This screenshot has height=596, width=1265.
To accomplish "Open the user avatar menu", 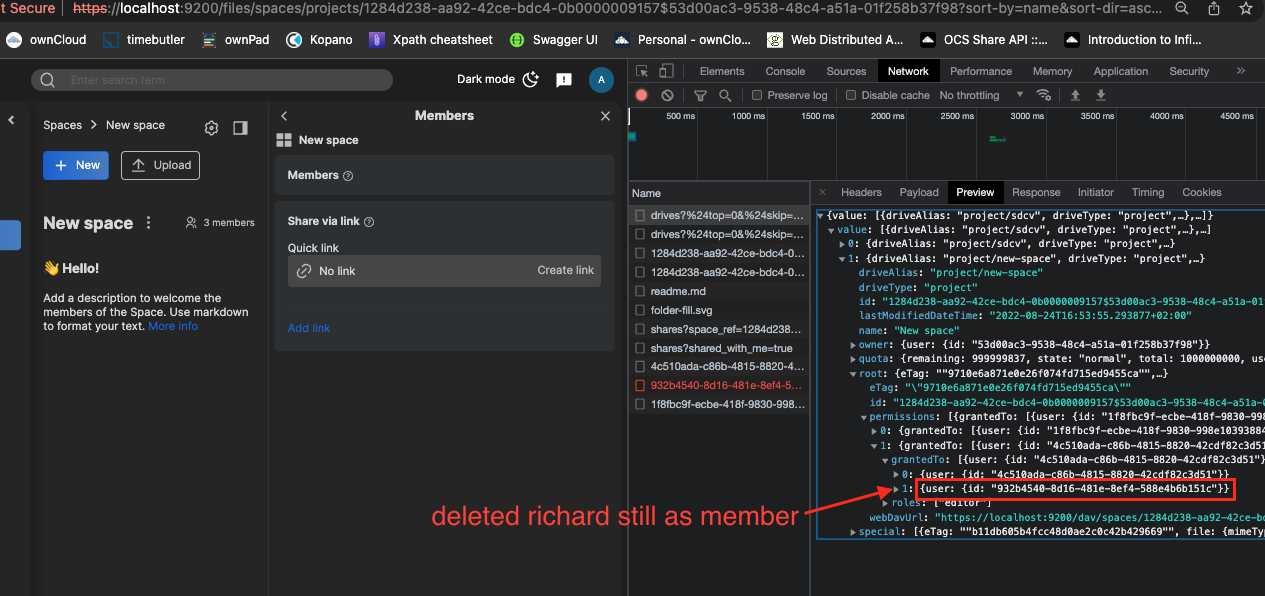I will coord(601,79).
